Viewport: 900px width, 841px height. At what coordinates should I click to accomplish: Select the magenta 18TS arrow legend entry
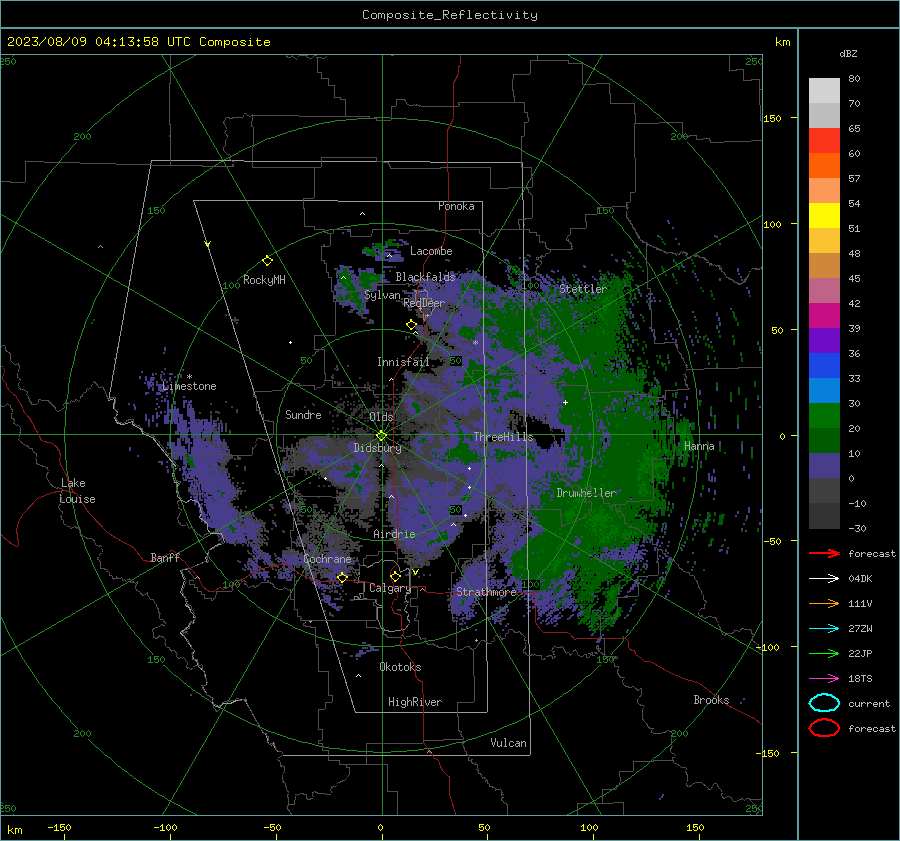pos(824,679)
